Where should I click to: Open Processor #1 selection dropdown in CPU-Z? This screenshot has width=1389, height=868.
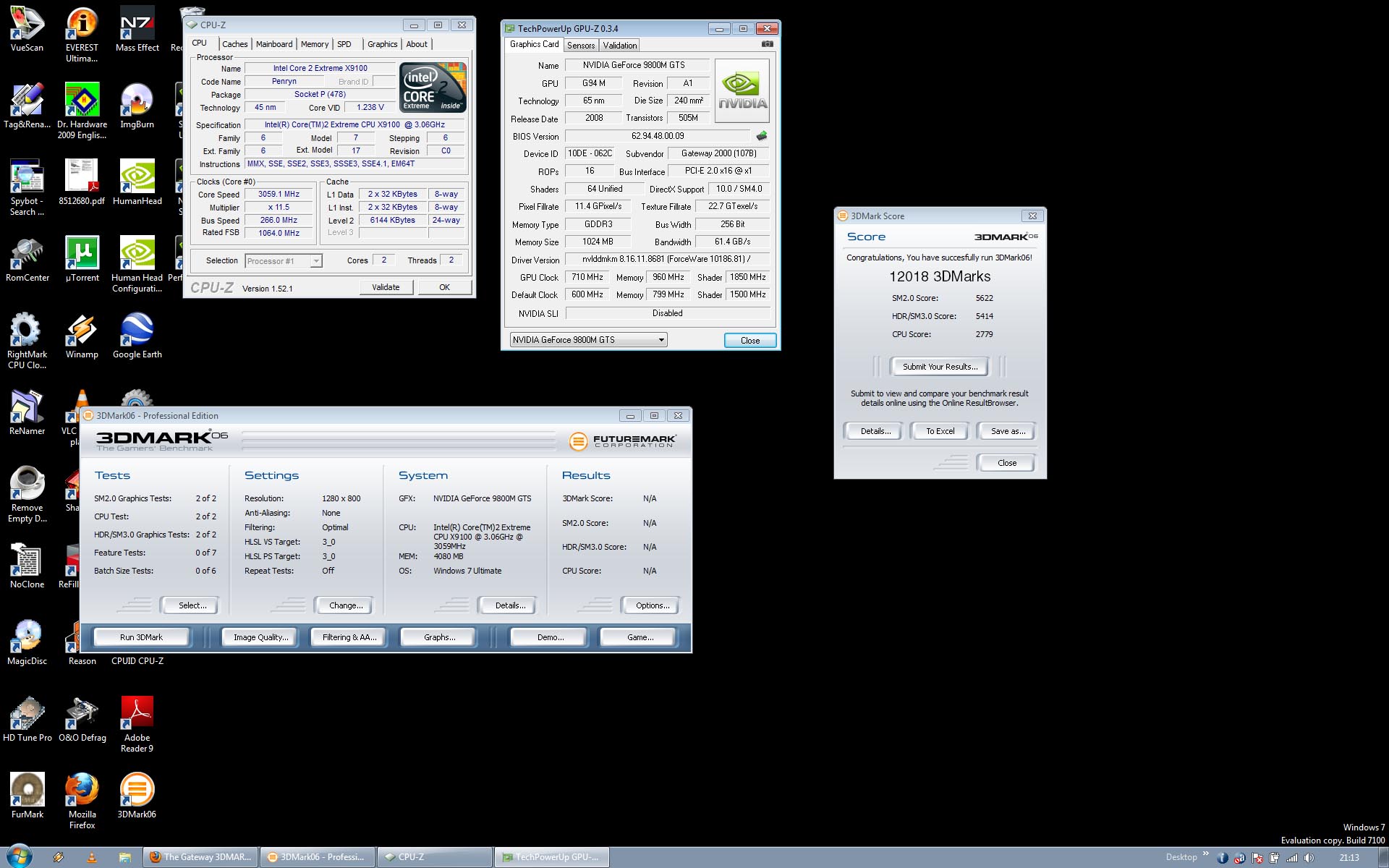(x=284, y=261)
